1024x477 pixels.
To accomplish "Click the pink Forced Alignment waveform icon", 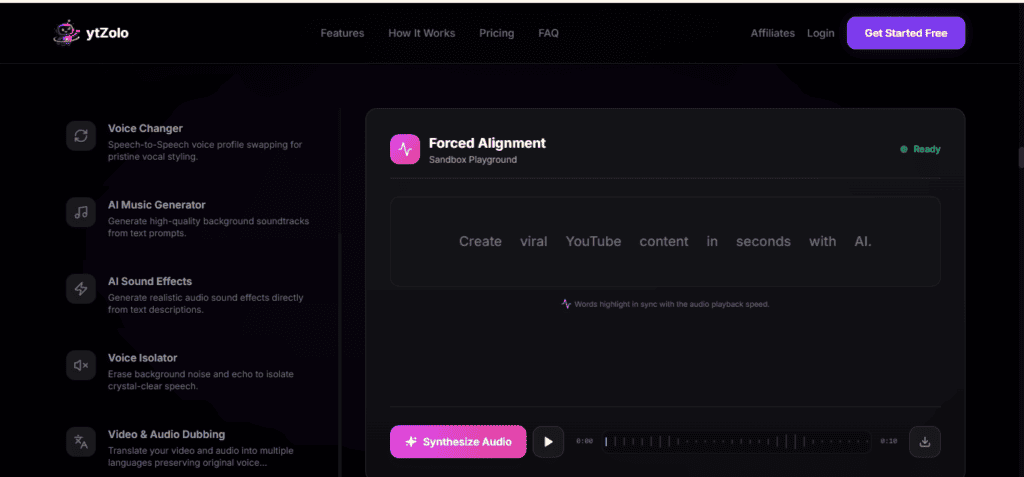I will (x=405, y=150).
